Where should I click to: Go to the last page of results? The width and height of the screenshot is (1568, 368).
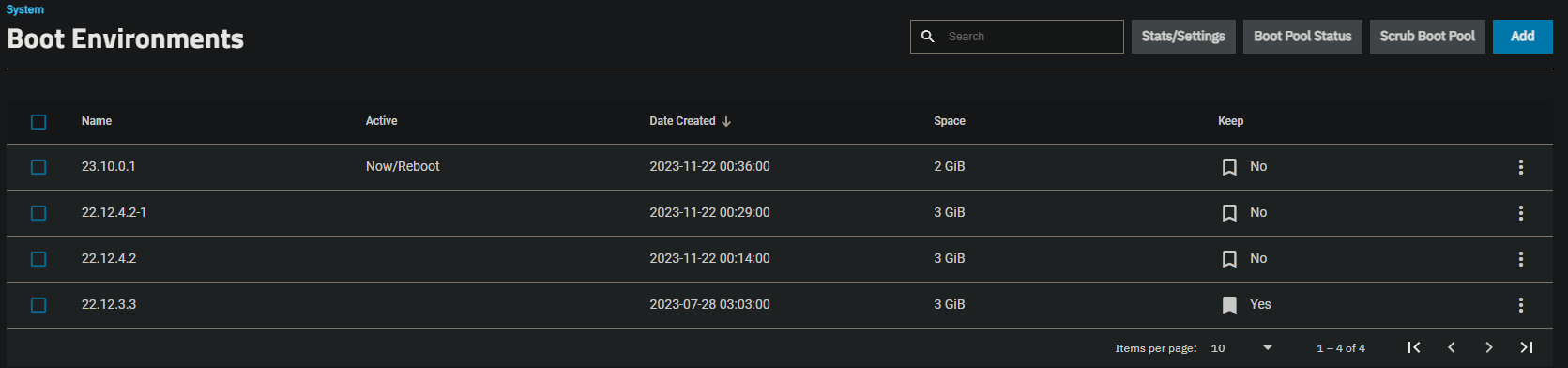click(x=1527, y=347)
